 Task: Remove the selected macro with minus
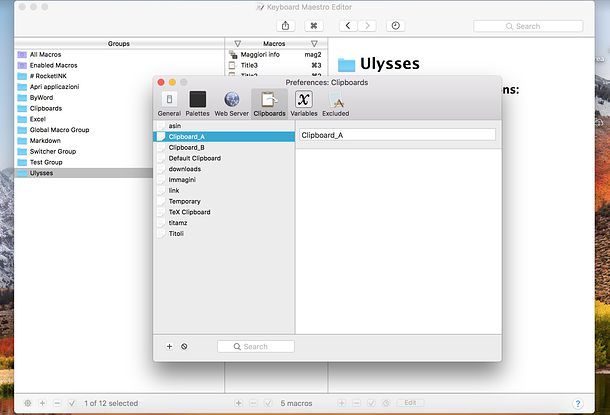253,403
